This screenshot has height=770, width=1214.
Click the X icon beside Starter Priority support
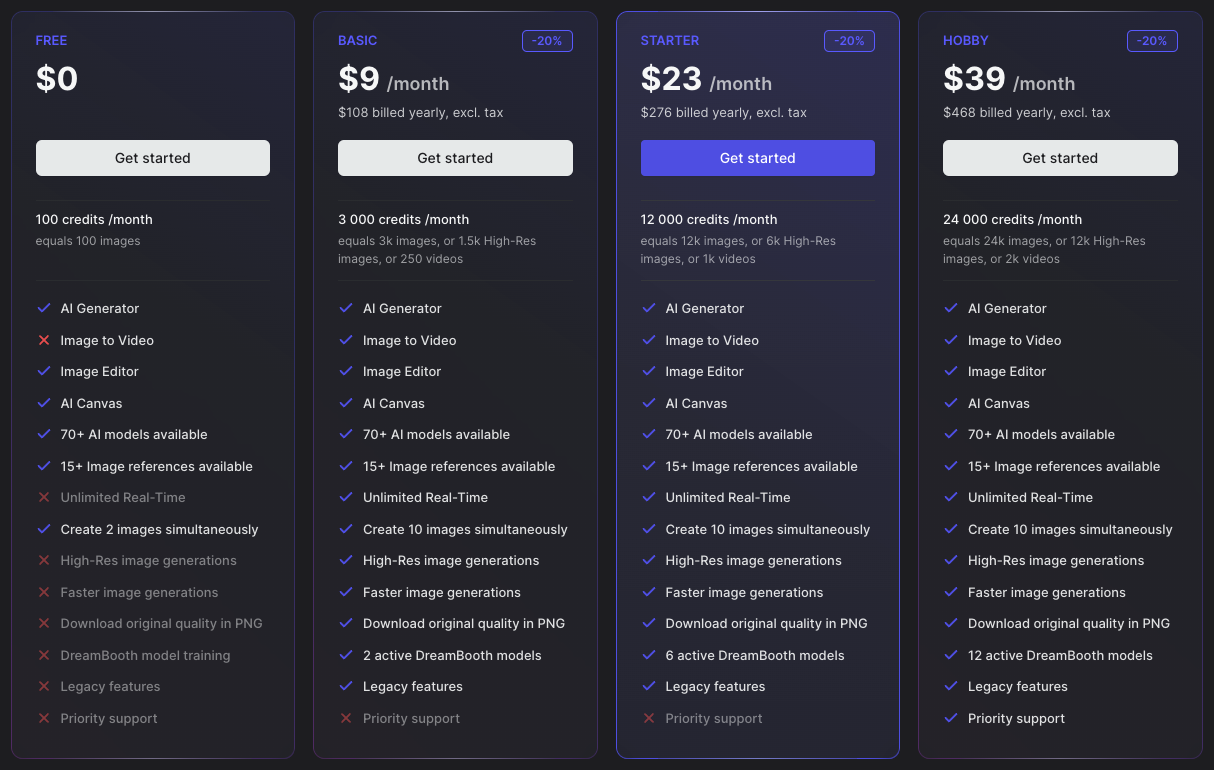649,718
